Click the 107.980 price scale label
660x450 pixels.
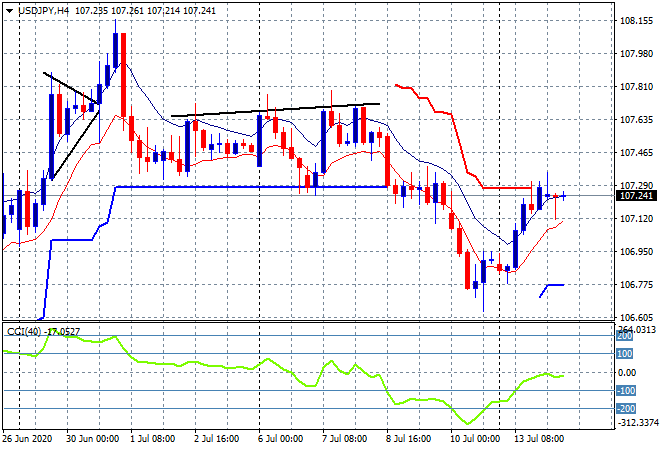click(637, 54)
